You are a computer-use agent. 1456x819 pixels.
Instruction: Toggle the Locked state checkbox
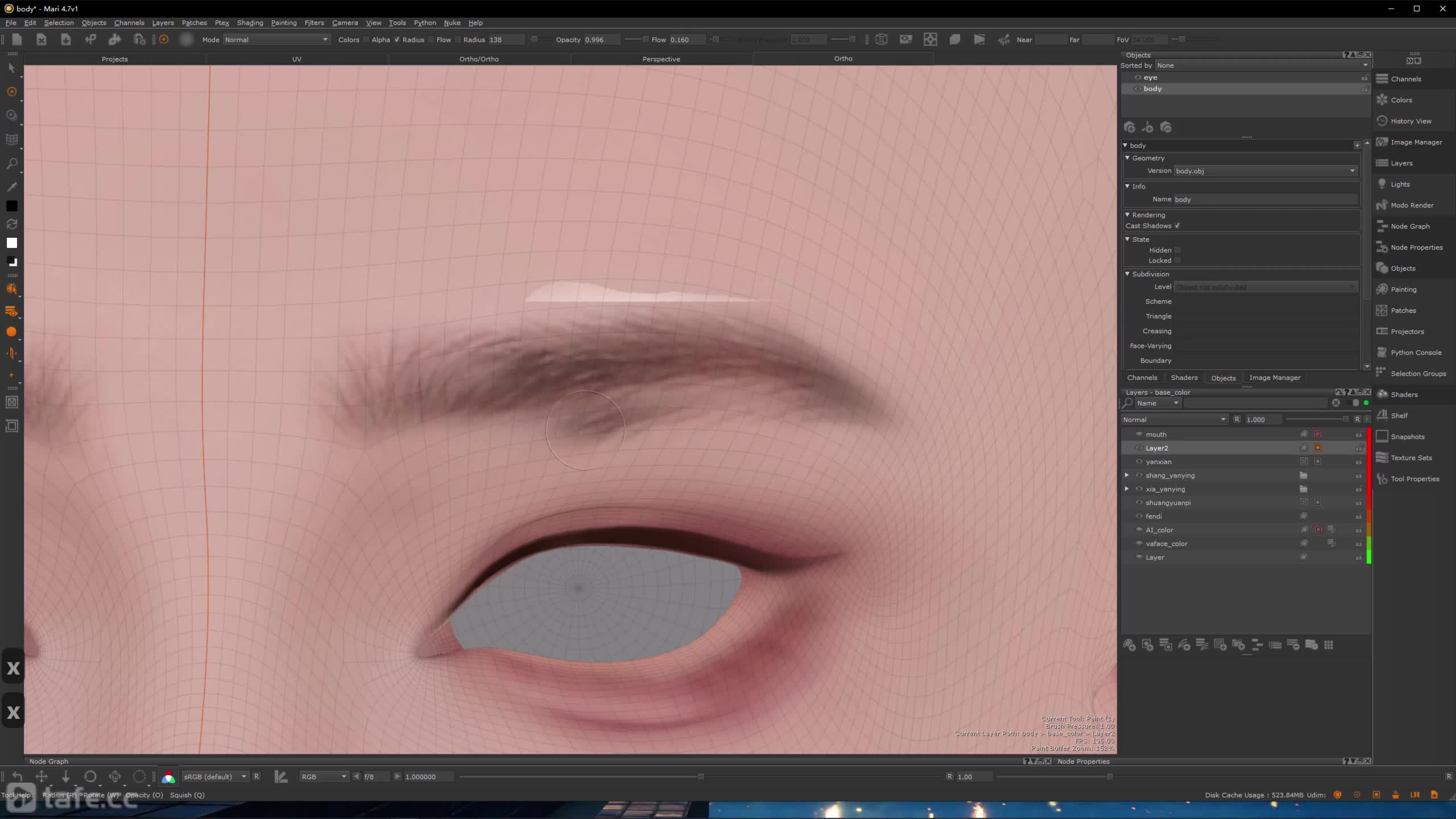(1177, 260)
